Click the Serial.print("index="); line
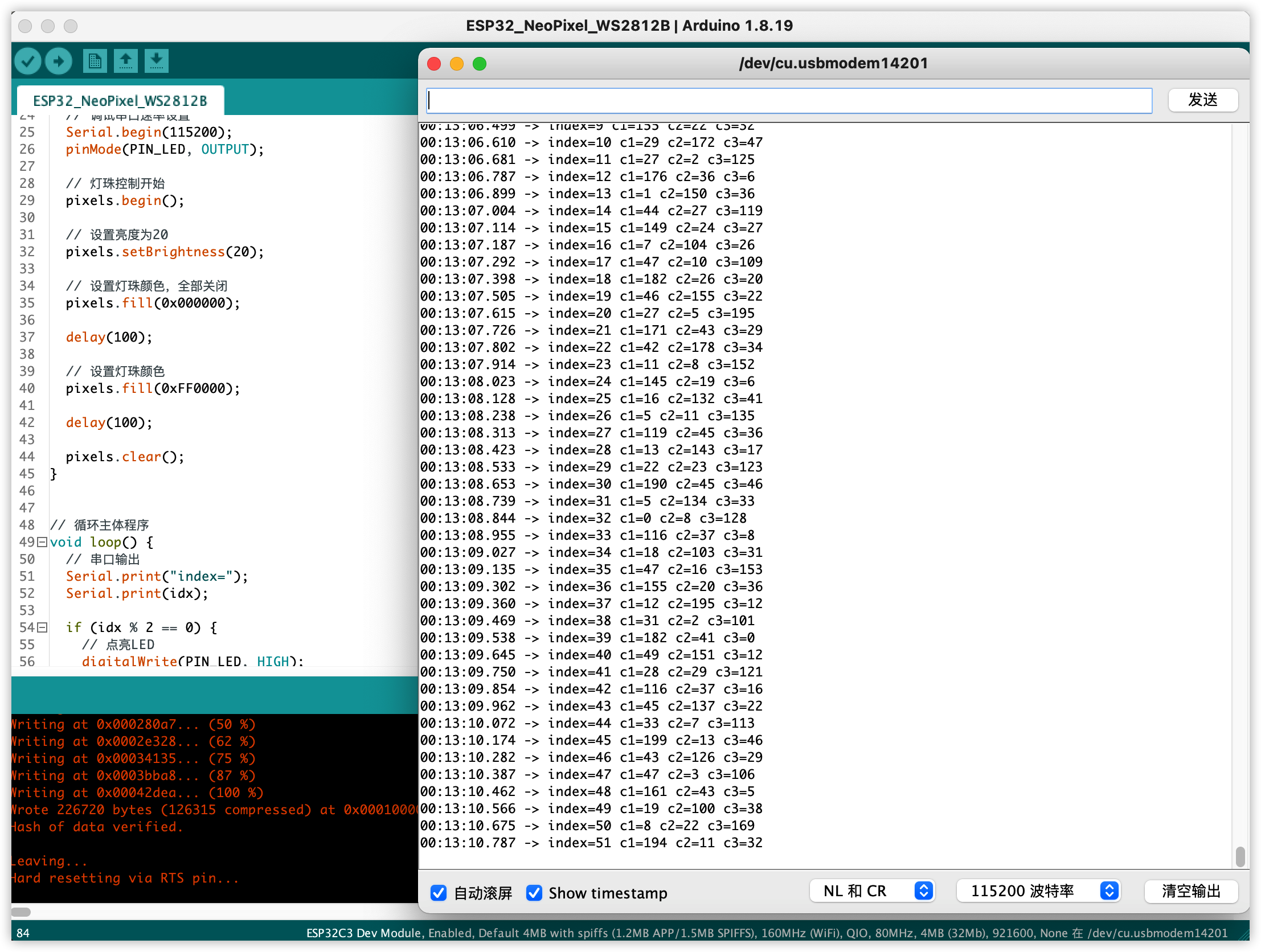 point(157,576)
